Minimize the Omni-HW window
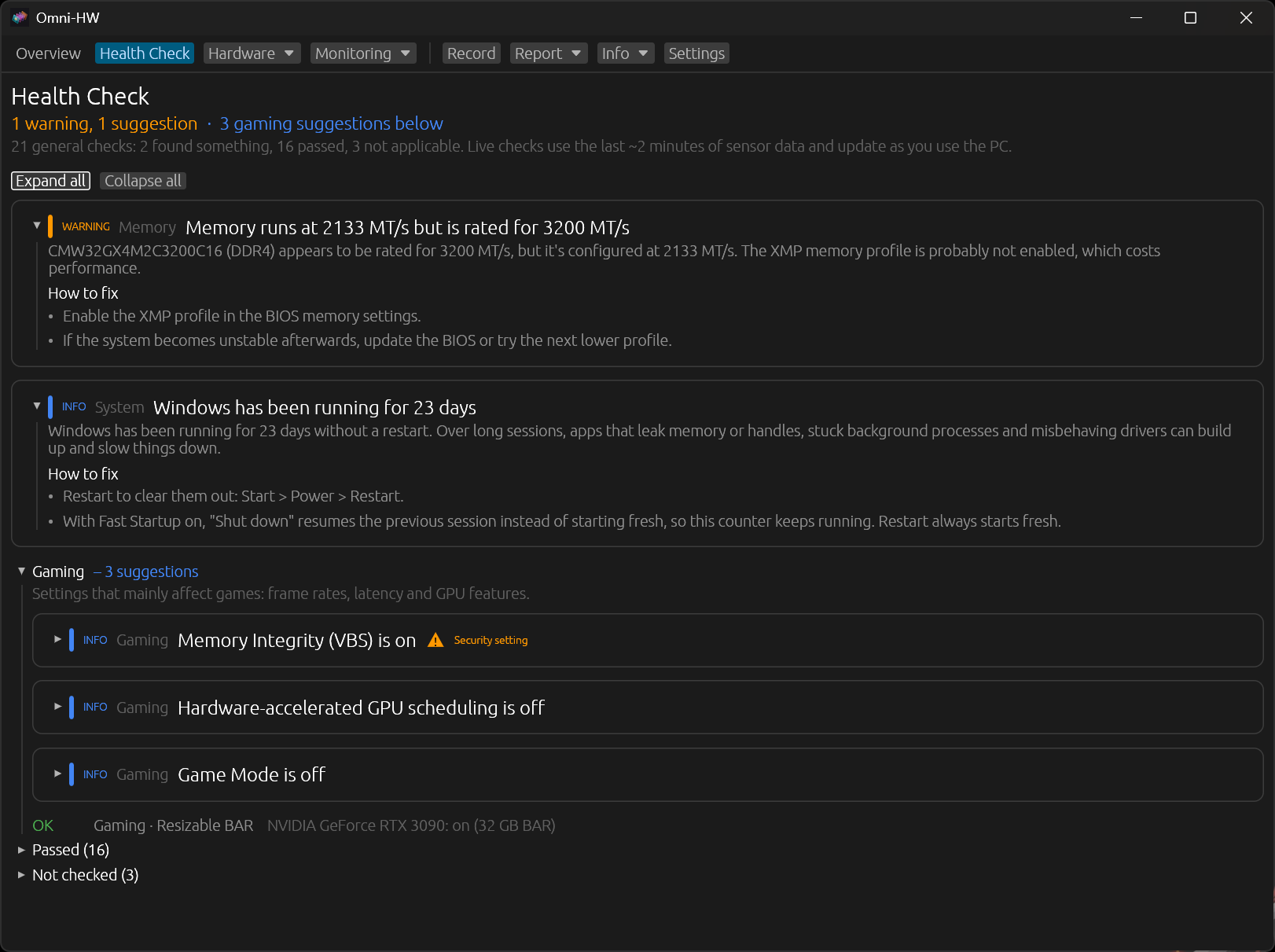 coord(1136,17)
